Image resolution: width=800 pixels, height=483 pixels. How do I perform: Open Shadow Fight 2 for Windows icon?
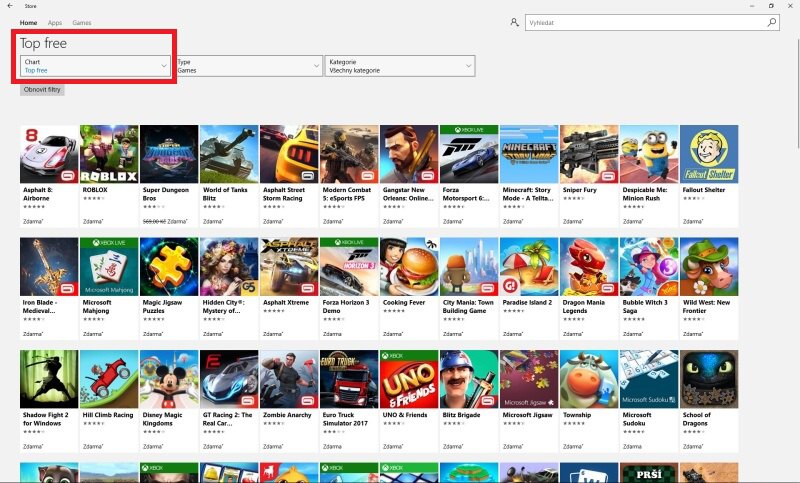(x=49, y=379)
